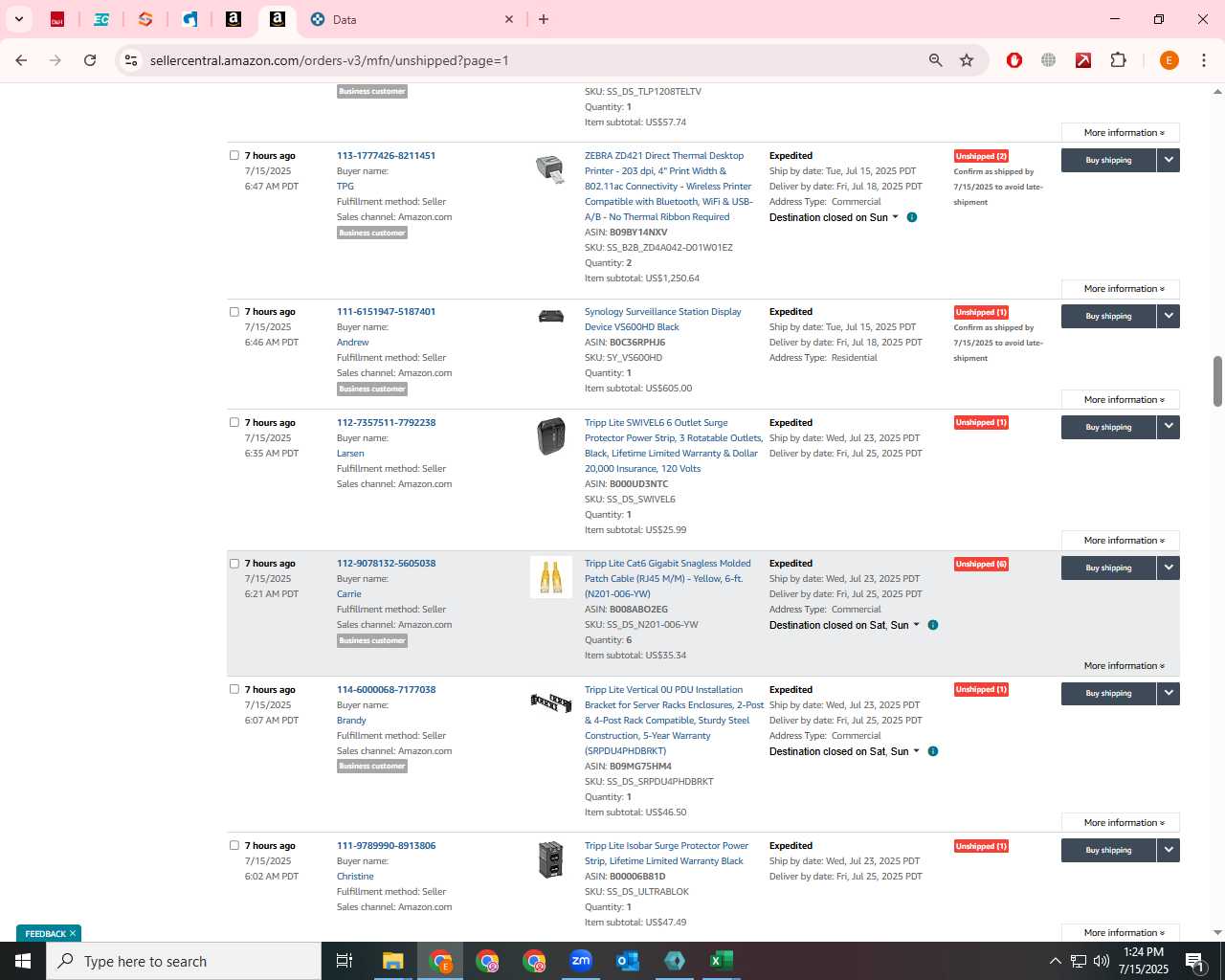The width and height of the screenshot is (1225, 980).
Task: Switch to the active Amazon tab
Action: 278,19
